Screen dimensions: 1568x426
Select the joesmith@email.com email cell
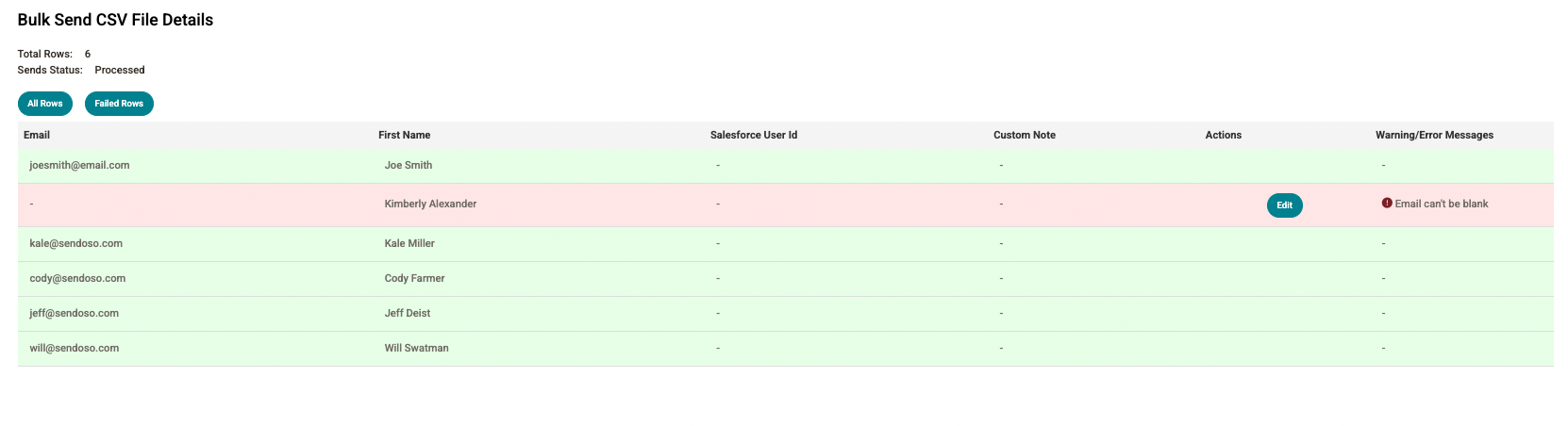click(x=79, y=165)
